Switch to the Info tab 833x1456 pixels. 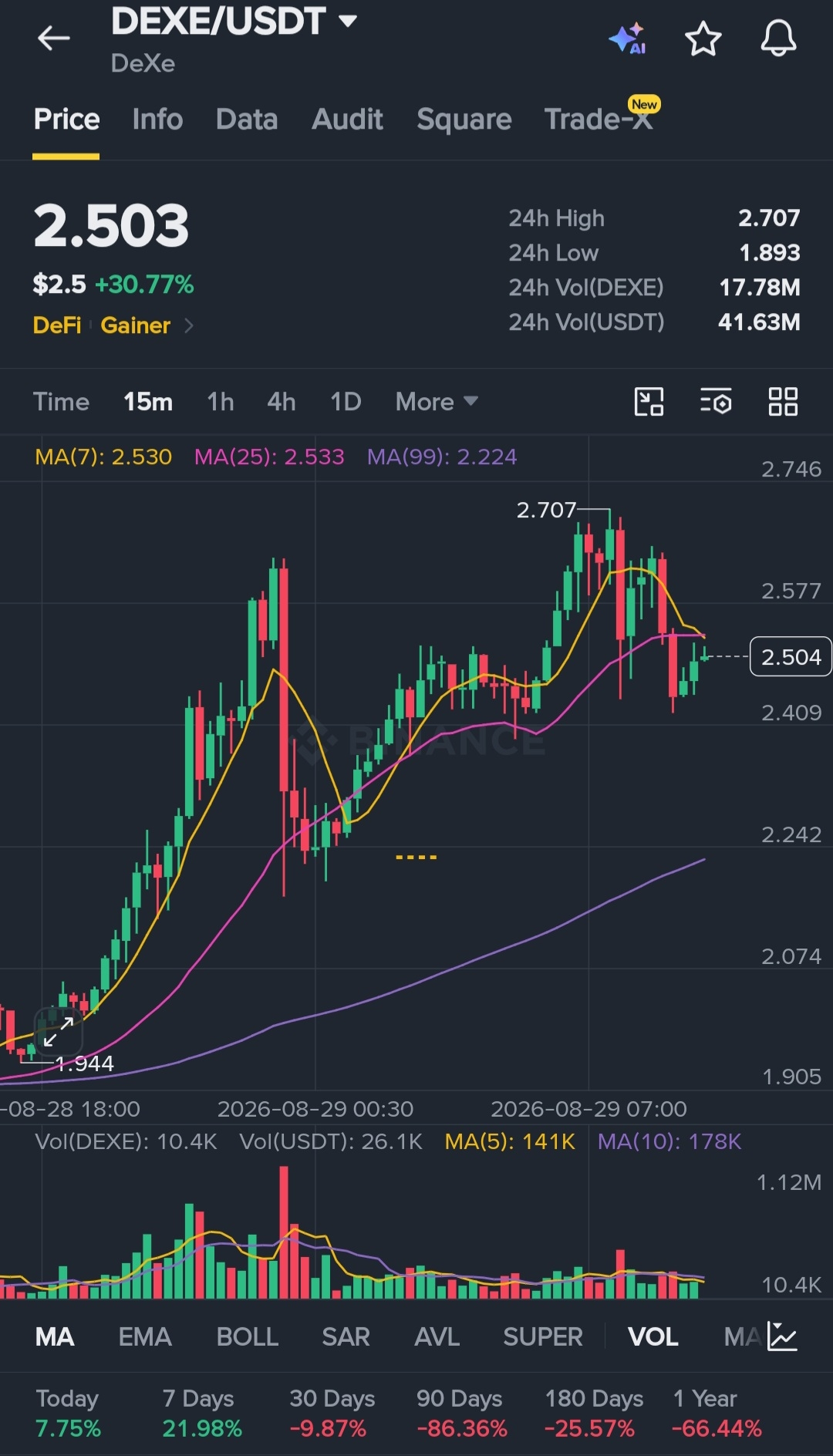(x=157, y=120)
